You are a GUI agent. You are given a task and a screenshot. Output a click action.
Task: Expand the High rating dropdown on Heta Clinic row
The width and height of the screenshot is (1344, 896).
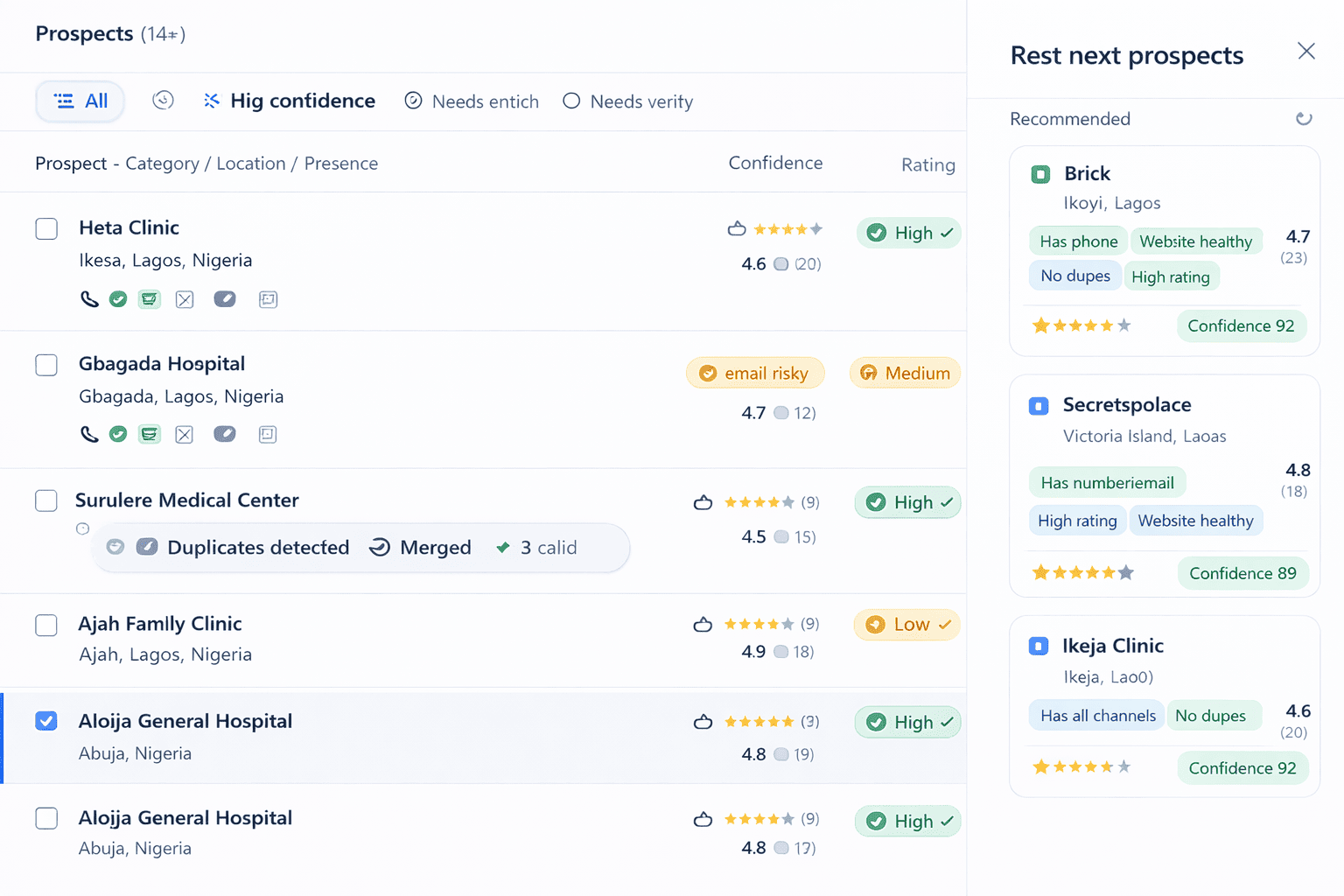tap(908, 233)
